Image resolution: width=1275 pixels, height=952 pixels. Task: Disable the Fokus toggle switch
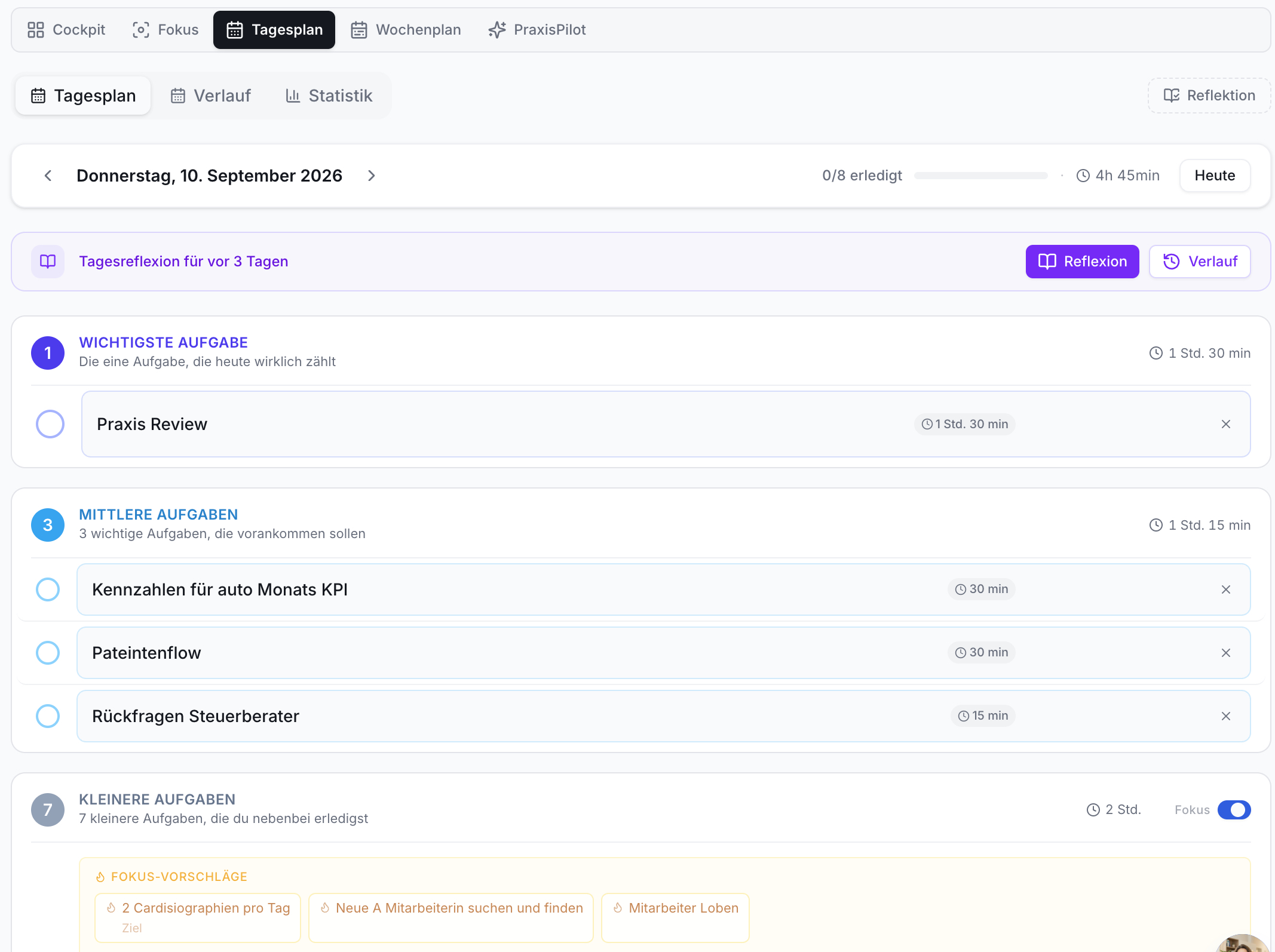click(1234, 810)
